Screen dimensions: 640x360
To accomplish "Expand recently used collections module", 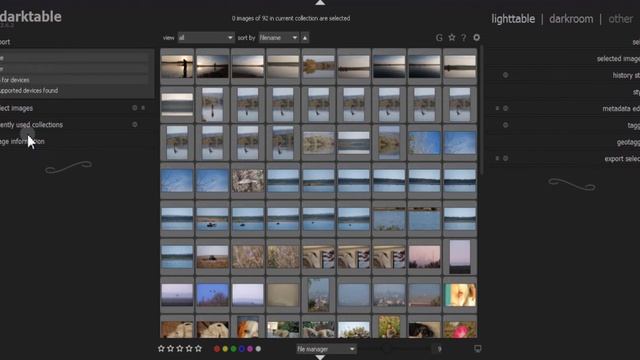I will pyautogui.click(x=31, y=125).
